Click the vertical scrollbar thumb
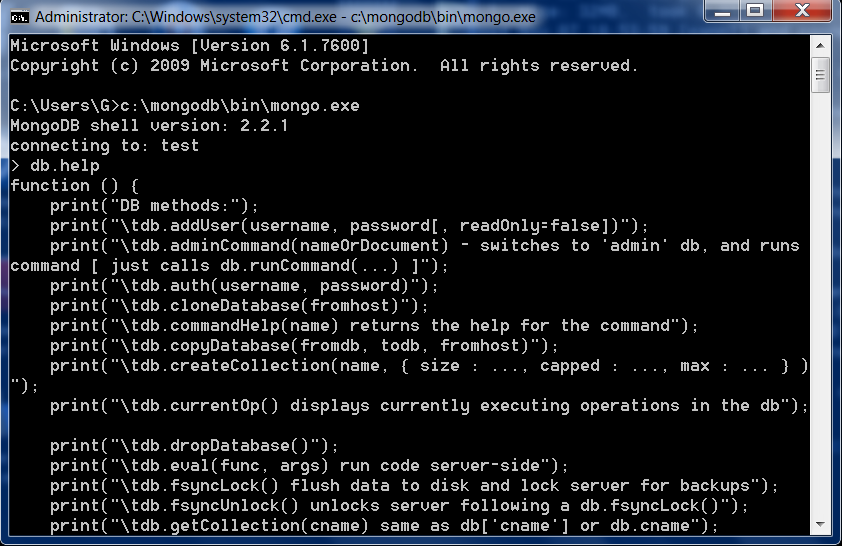 click(820, 75)
